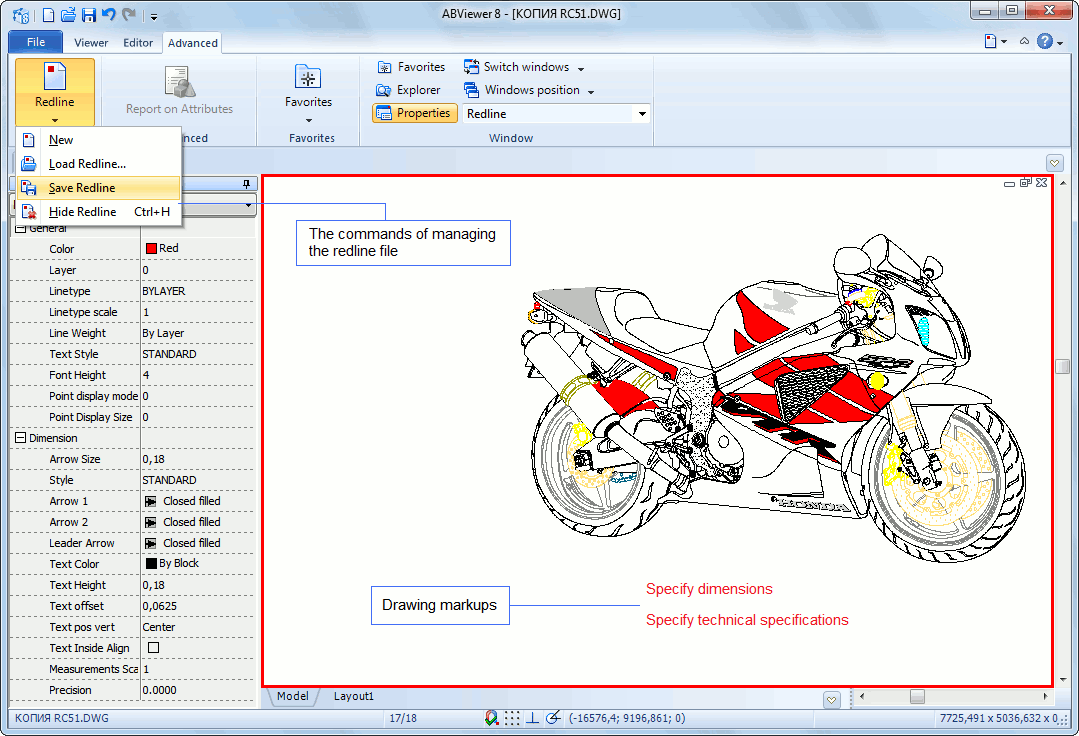This screenshot has height=736, width=1079.
Task: Toggle the polar tracking icon in status bar
Action: pyautogui.click(x=553, y=718)
